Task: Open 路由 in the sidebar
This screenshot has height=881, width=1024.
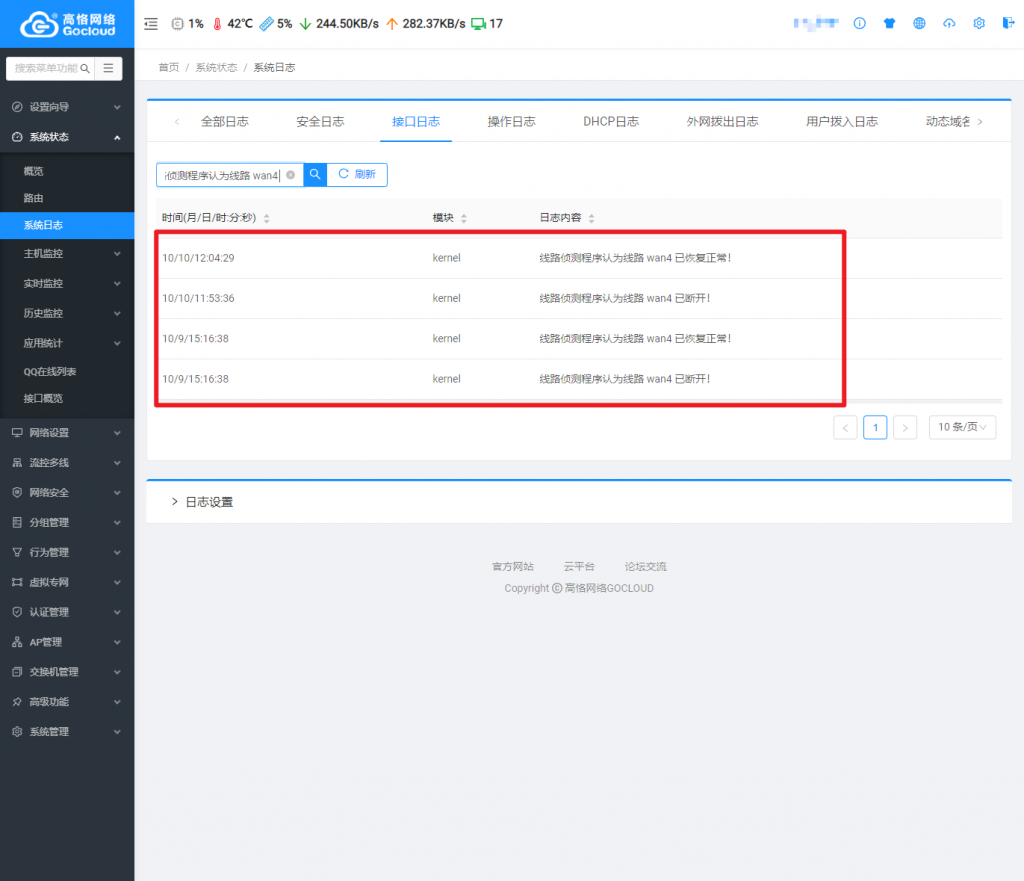Action: click(67, 199)
